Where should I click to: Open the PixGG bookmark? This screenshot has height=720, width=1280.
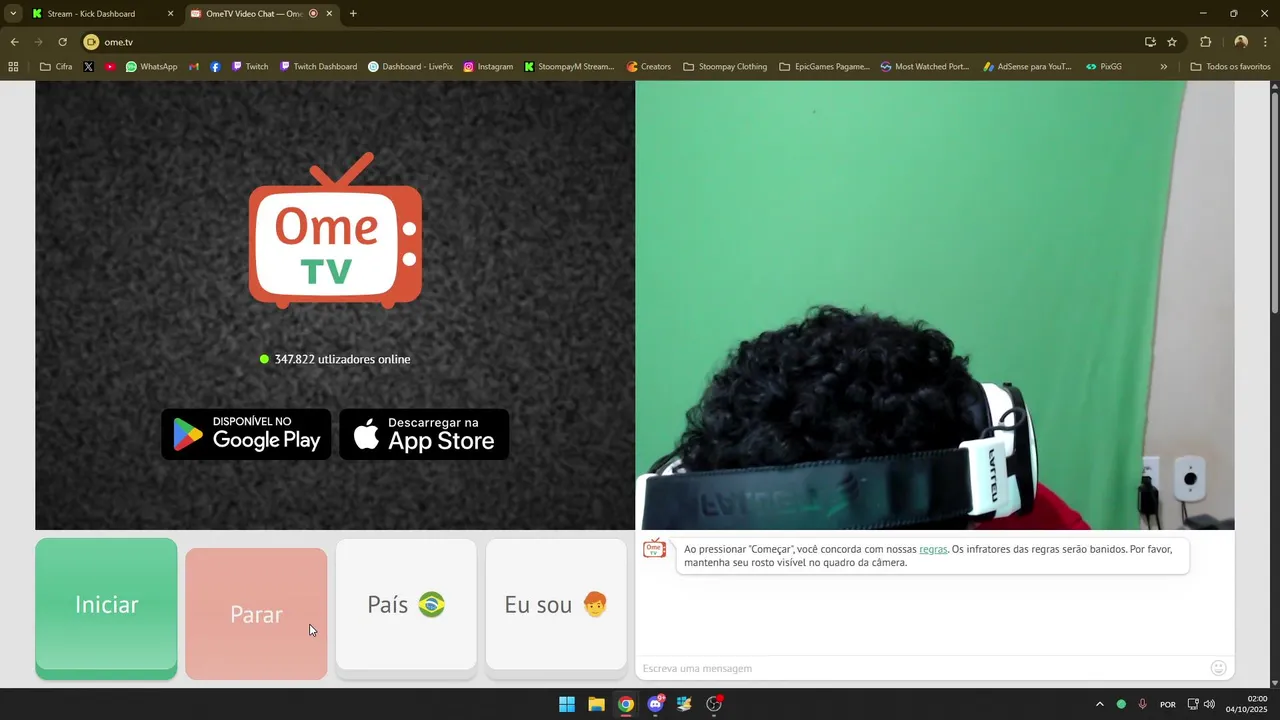tap(1104, 67)
